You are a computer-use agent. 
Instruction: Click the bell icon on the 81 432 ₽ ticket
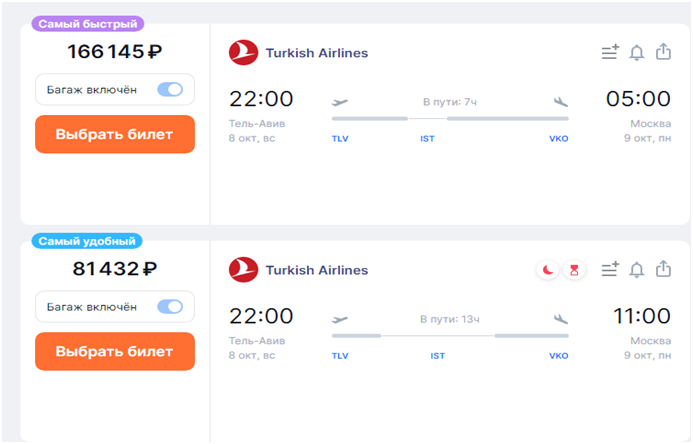click(636, 269)
